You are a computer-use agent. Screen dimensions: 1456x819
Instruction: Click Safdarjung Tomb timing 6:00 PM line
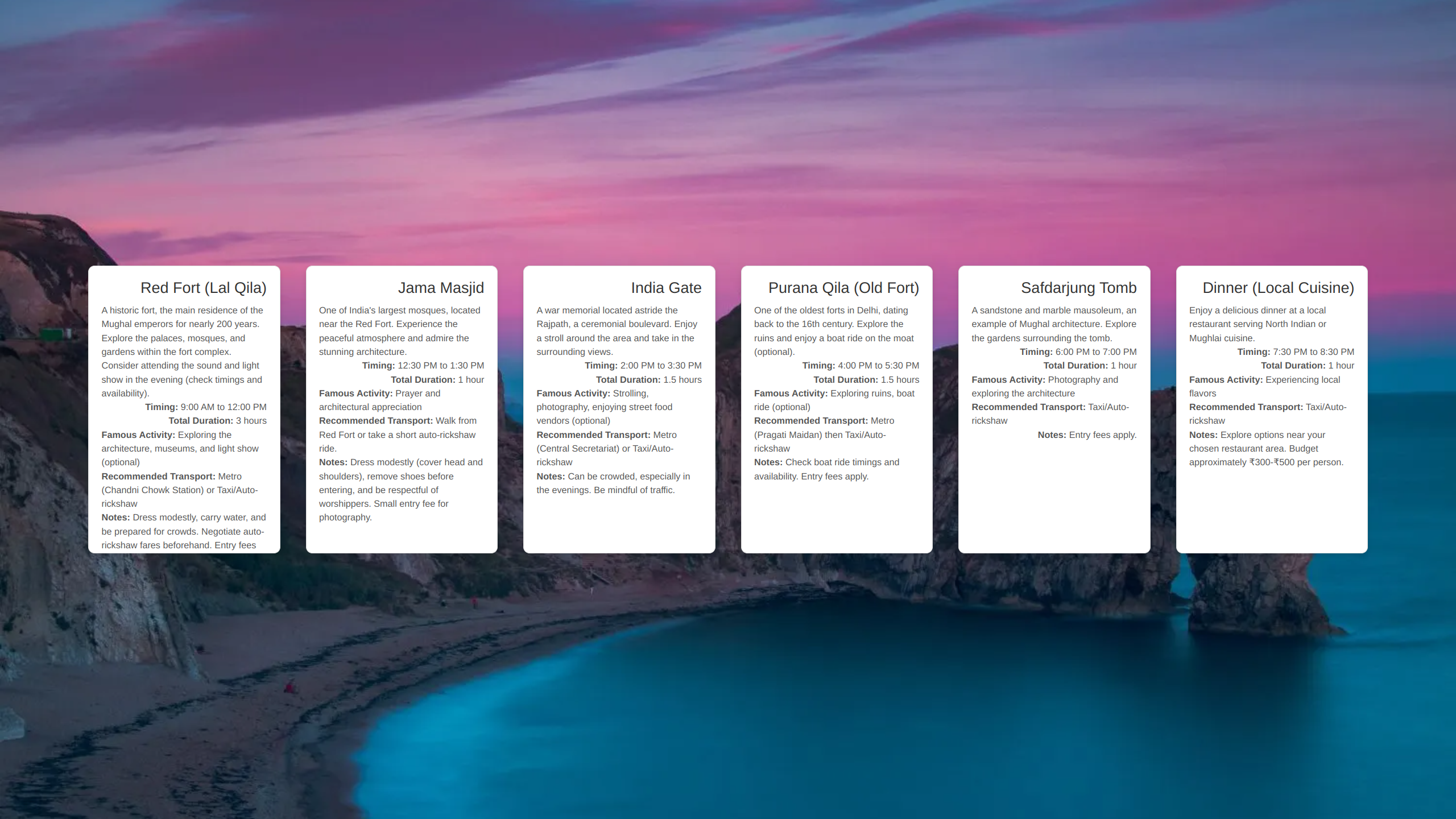pyautogui.click(x=1078, y=351)
